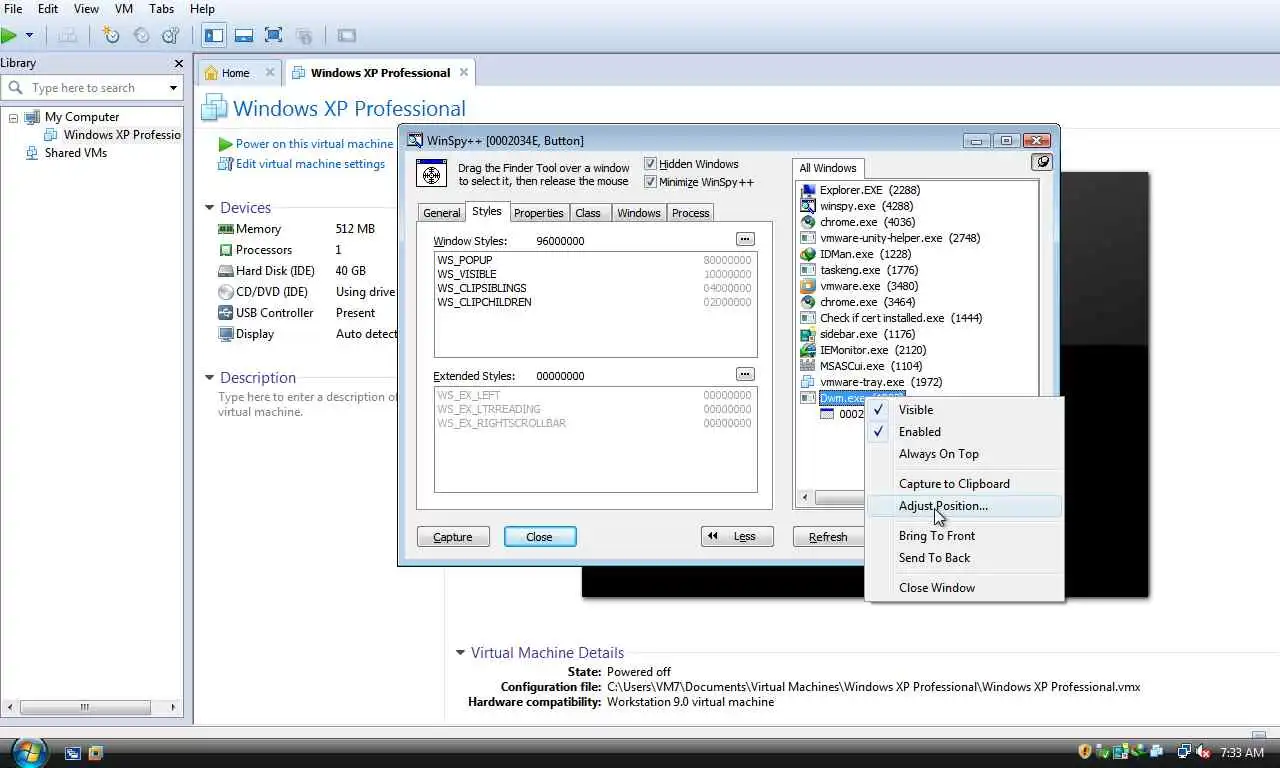Screen dimensions: 1280x768
Task: Click the Refresh button
Action: point(828,537)
